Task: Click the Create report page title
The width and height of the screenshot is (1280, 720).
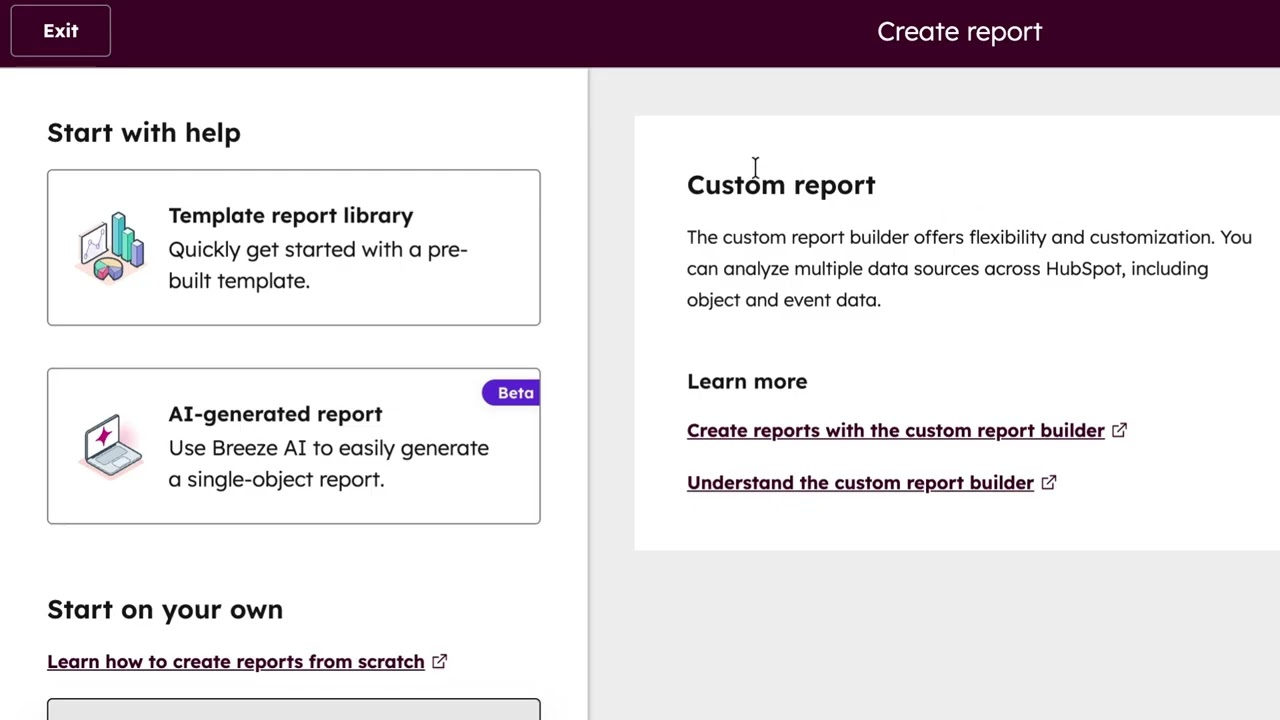Action: (x=960, y=32)
